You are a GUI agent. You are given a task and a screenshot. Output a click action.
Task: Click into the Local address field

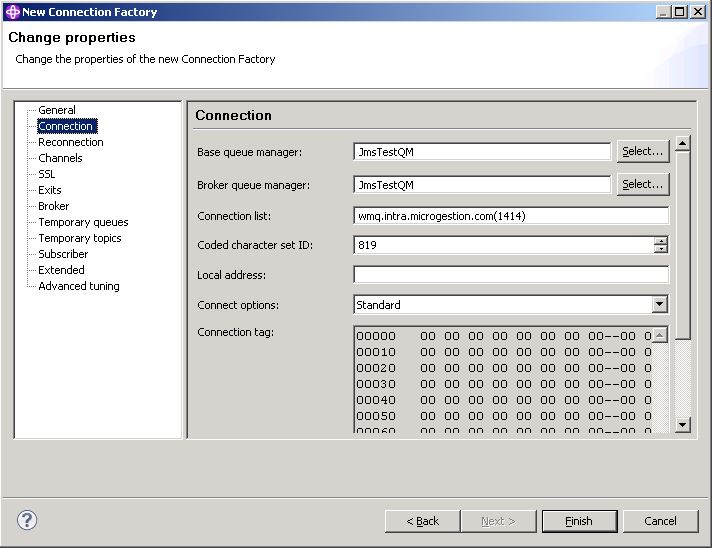coord(511,275)
